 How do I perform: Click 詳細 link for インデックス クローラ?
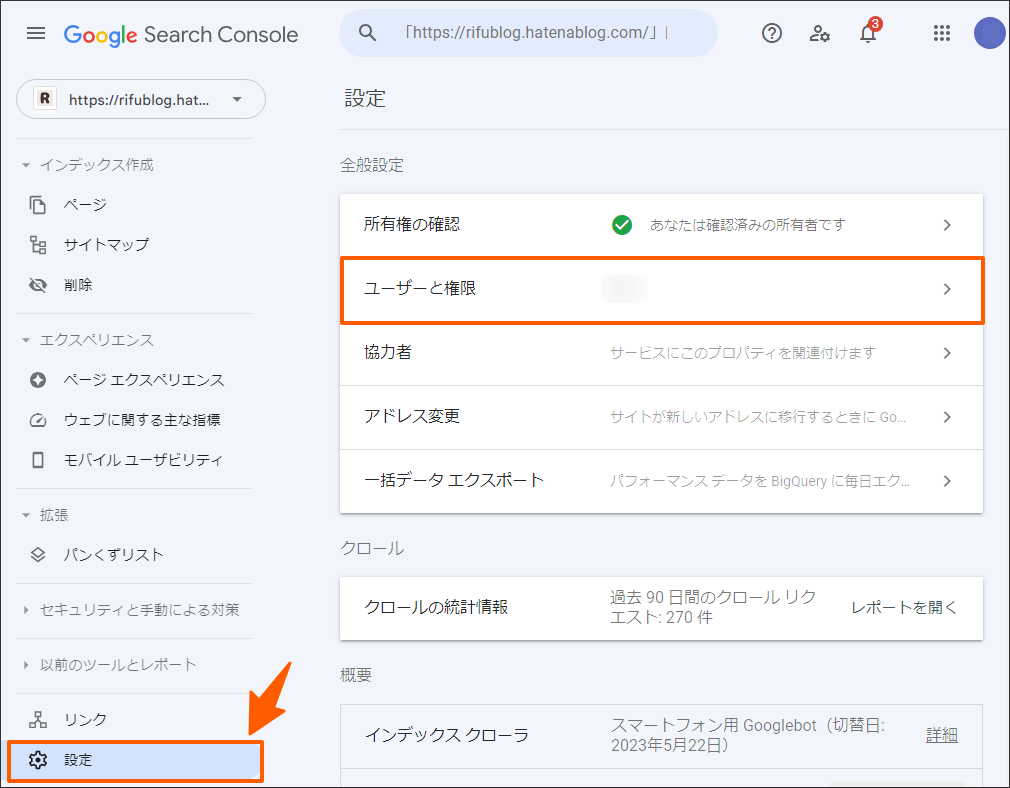tap(942, 735)
